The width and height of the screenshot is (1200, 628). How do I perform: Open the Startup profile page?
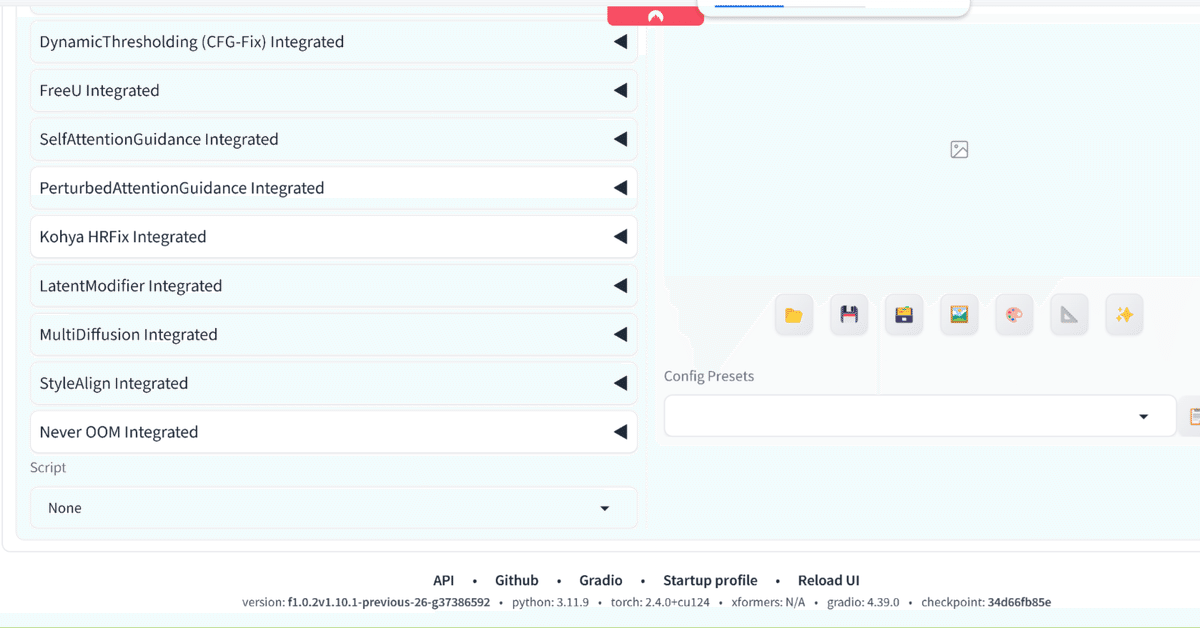pyautogui.click(x=710, y=580)
